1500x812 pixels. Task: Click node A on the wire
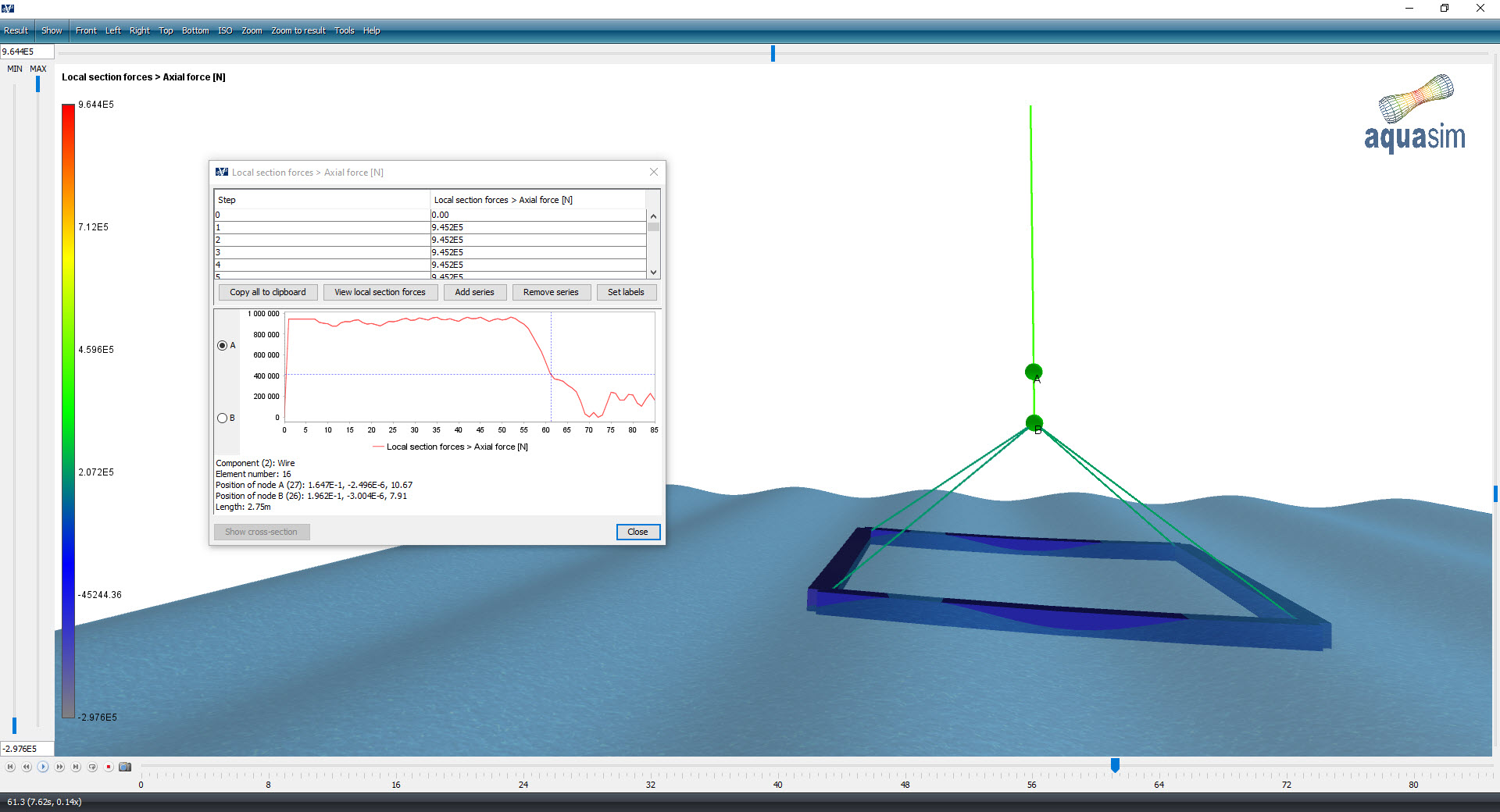coord(1034,372)
